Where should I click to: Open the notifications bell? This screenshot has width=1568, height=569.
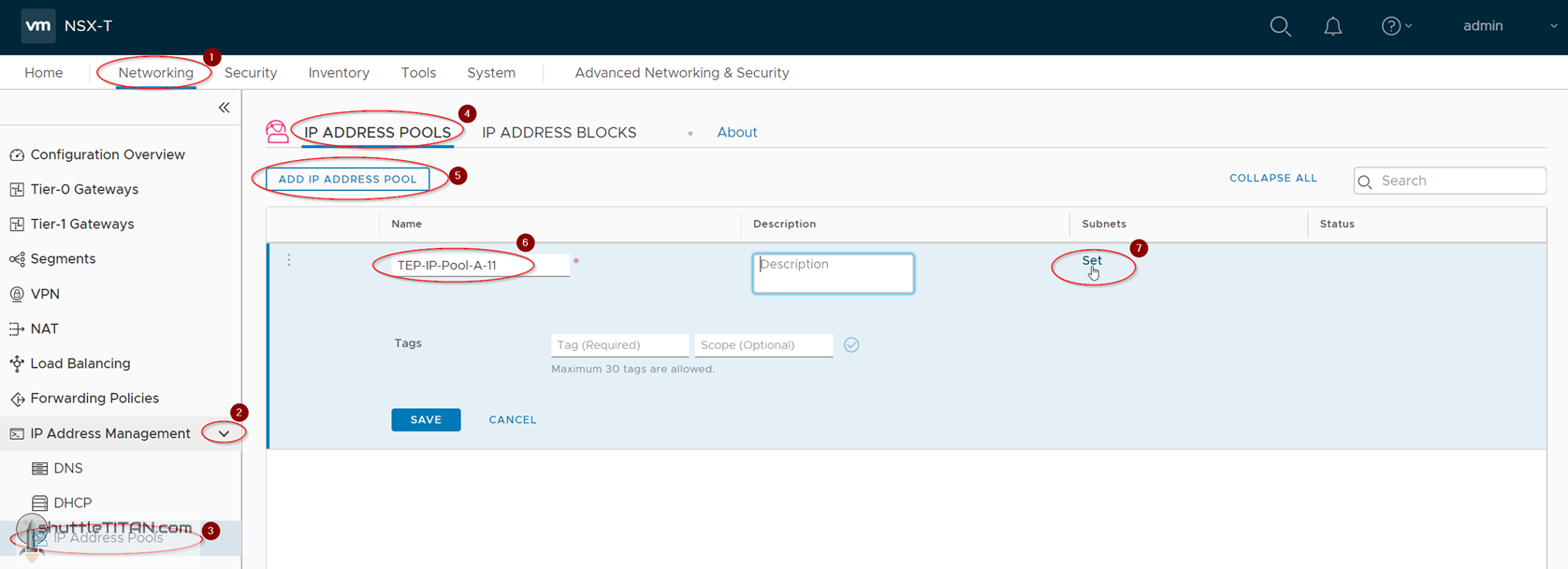[x=1332, y=26]
